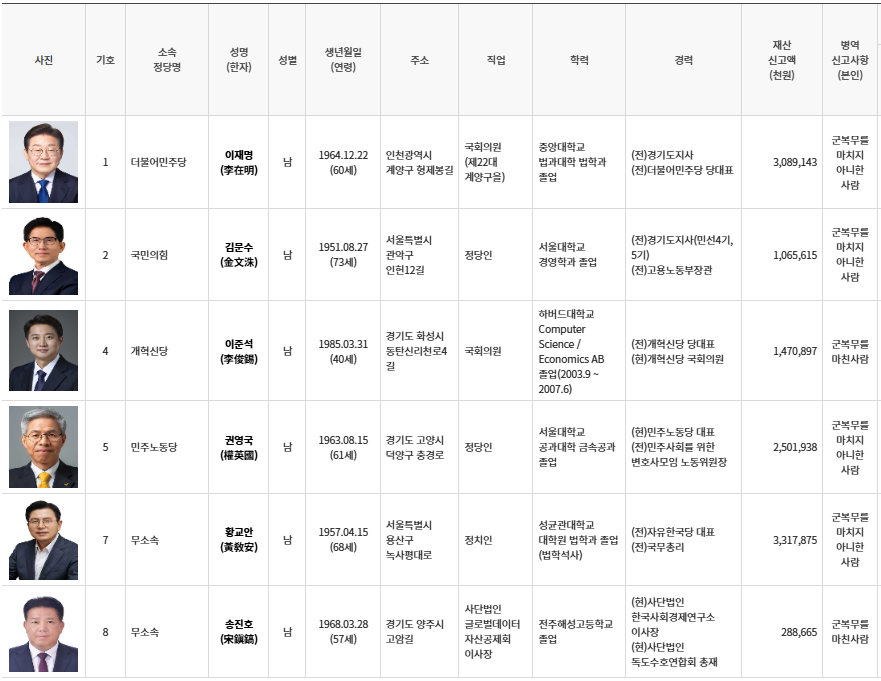Click asset value 2,501,938
881x681 pixels.
[x=794, y=447]
